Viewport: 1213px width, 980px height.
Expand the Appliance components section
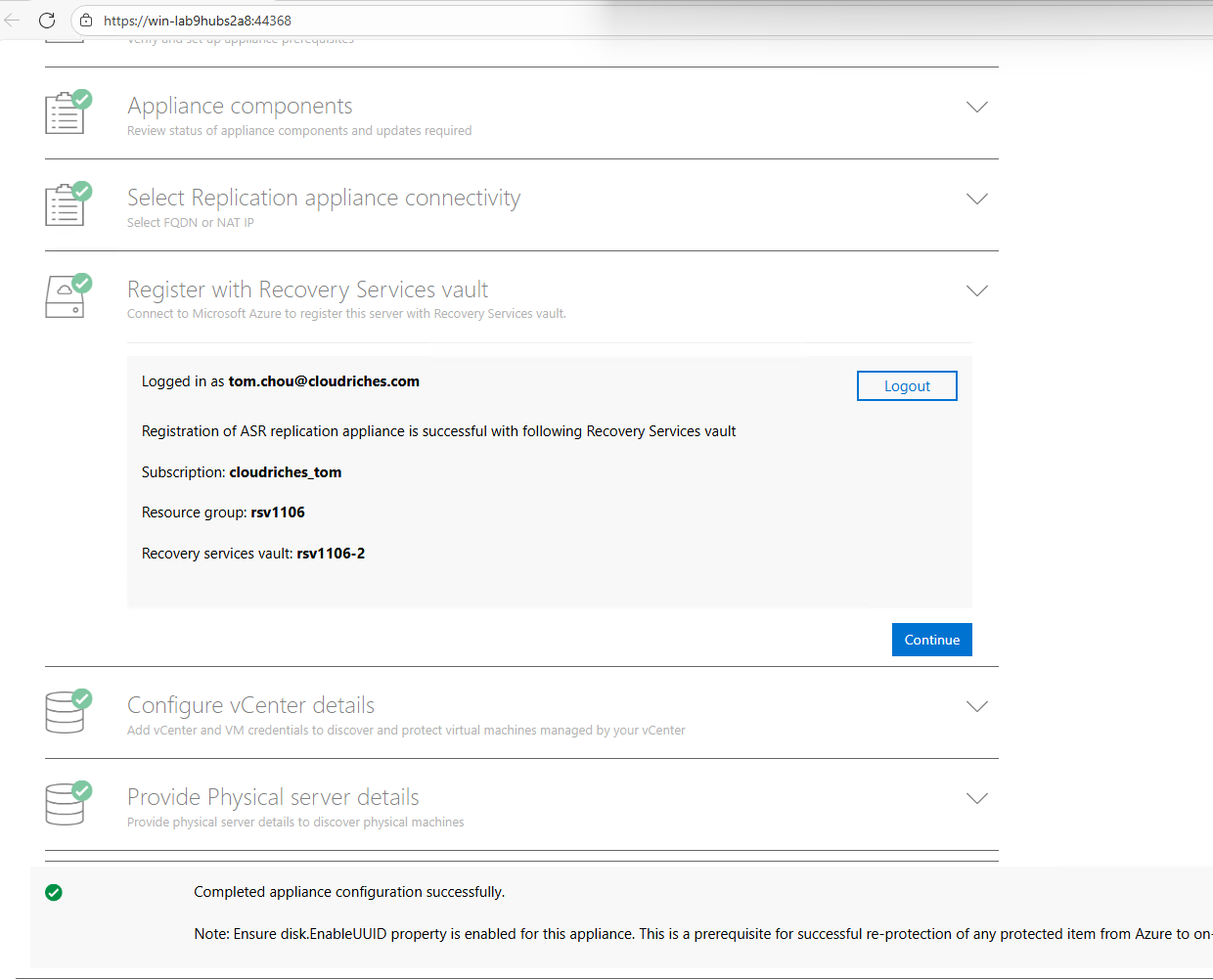(976, 107)
